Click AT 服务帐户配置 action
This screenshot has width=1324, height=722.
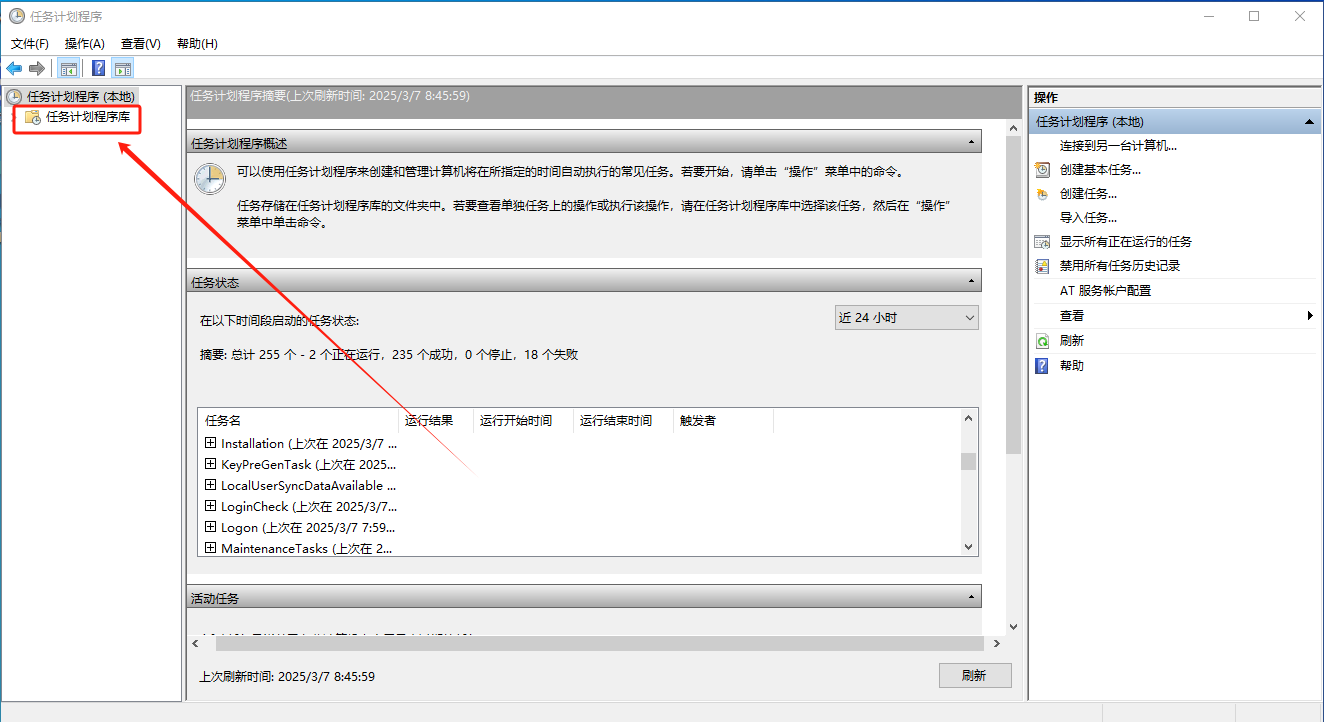pos(1105,291)
